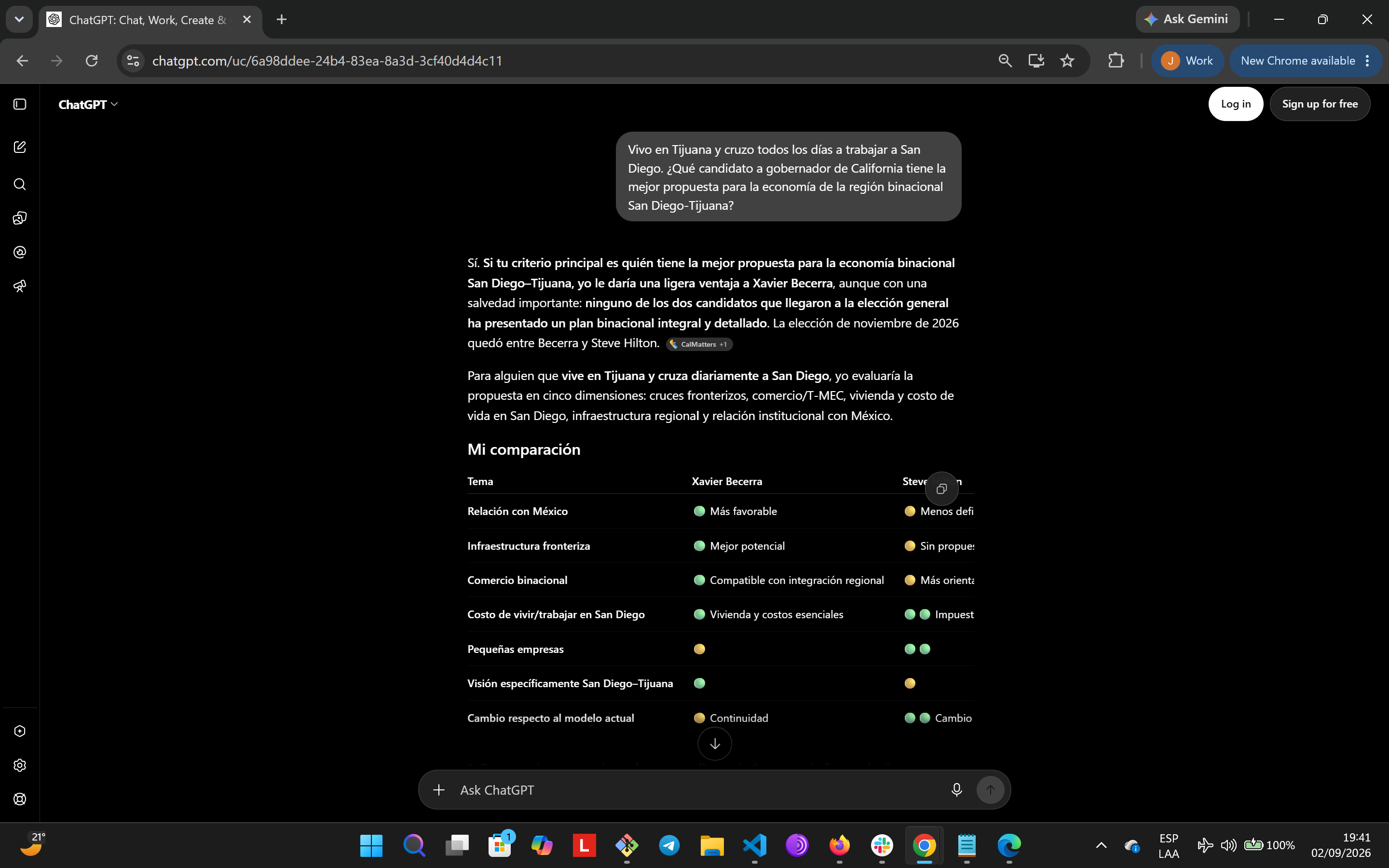The height and width of the screenshot is (868, 1389).
Task: Expand the ChatGPT model selector dropdown
Action: [x=88, y=105]
